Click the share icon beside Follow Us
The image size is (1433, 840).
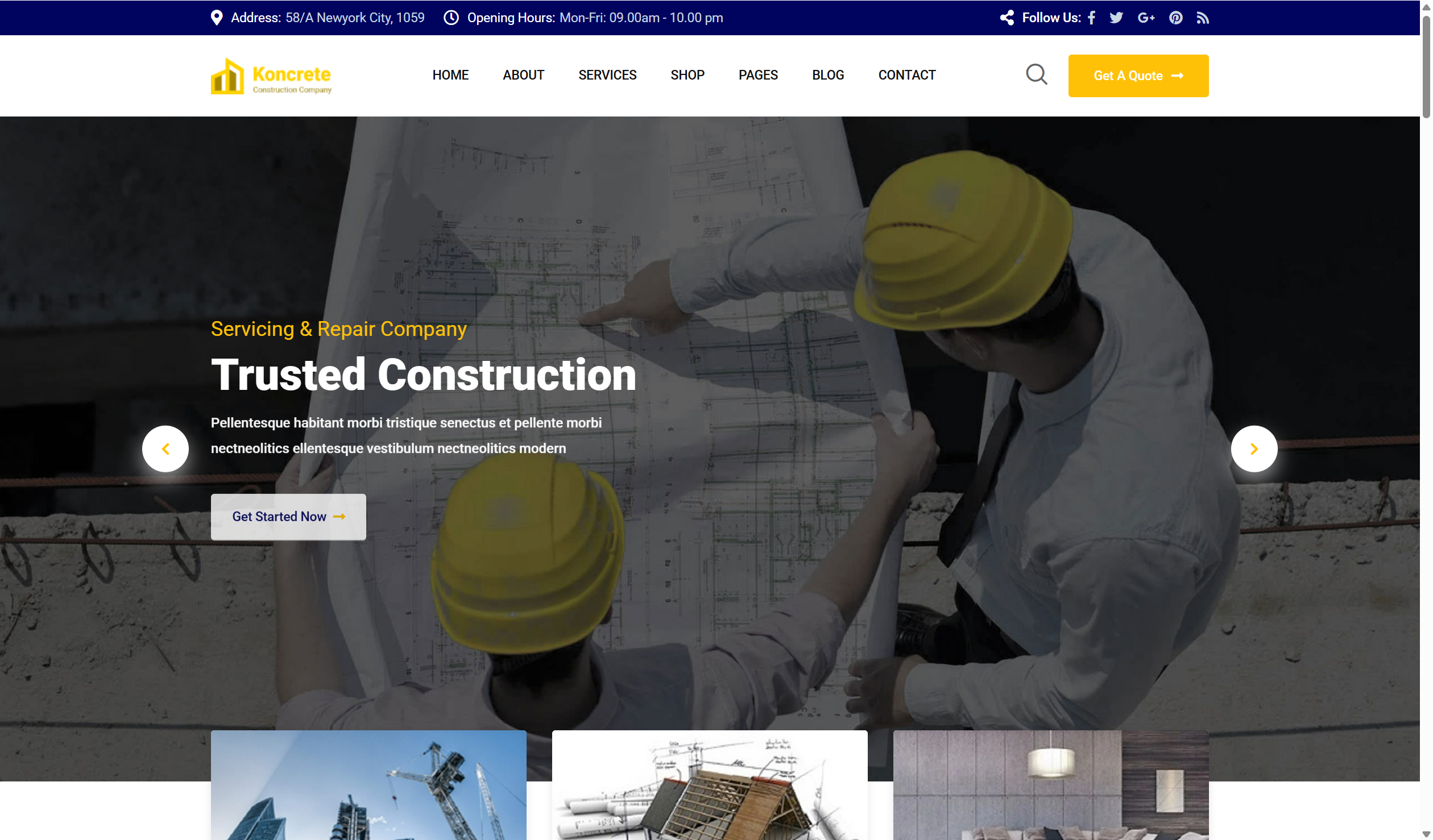pyautogui.click(x=1007, y=18)
